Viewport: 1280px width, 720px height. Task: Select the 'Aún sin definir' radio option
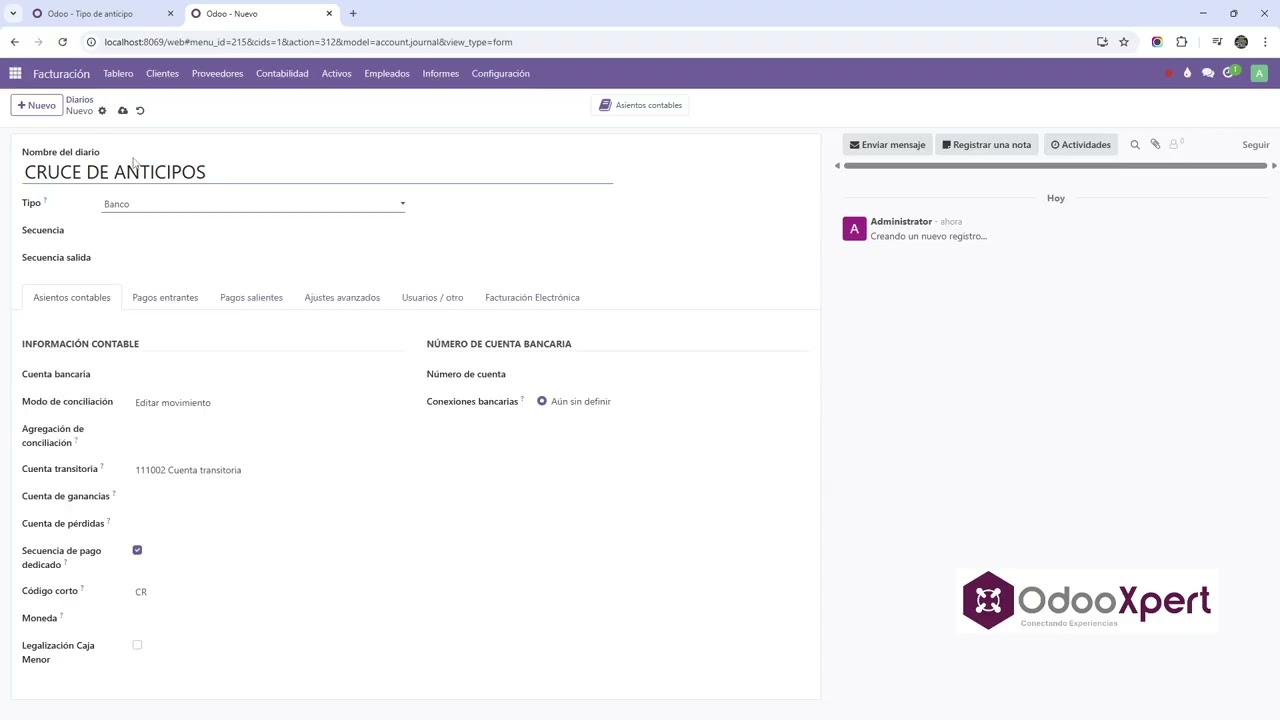pyautogui.click(x=542, y=401)
